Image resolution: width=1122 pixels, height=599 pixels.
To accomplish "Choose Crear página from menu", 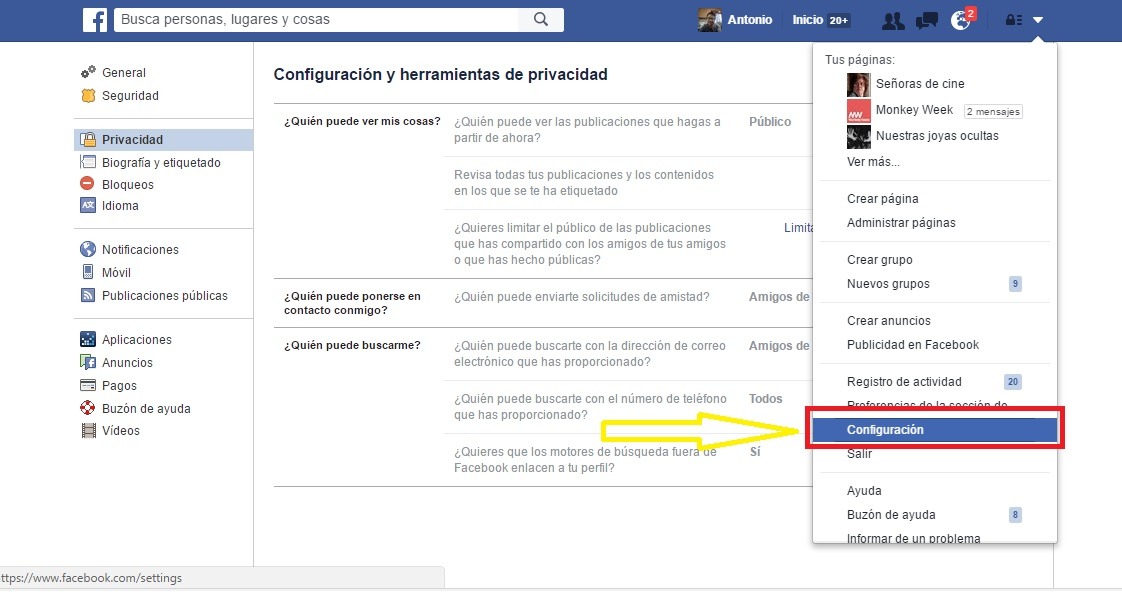I will click(x=883, y=199).
